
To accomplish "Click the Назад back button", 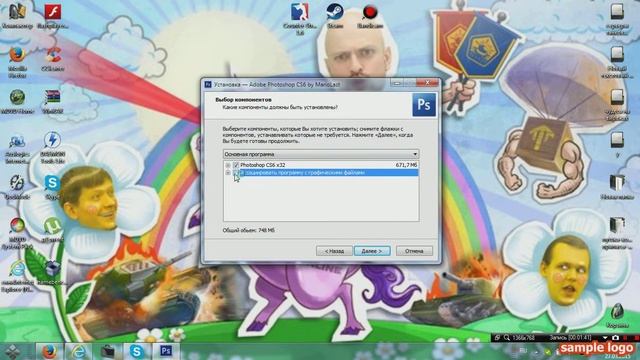I will point(334,251).
